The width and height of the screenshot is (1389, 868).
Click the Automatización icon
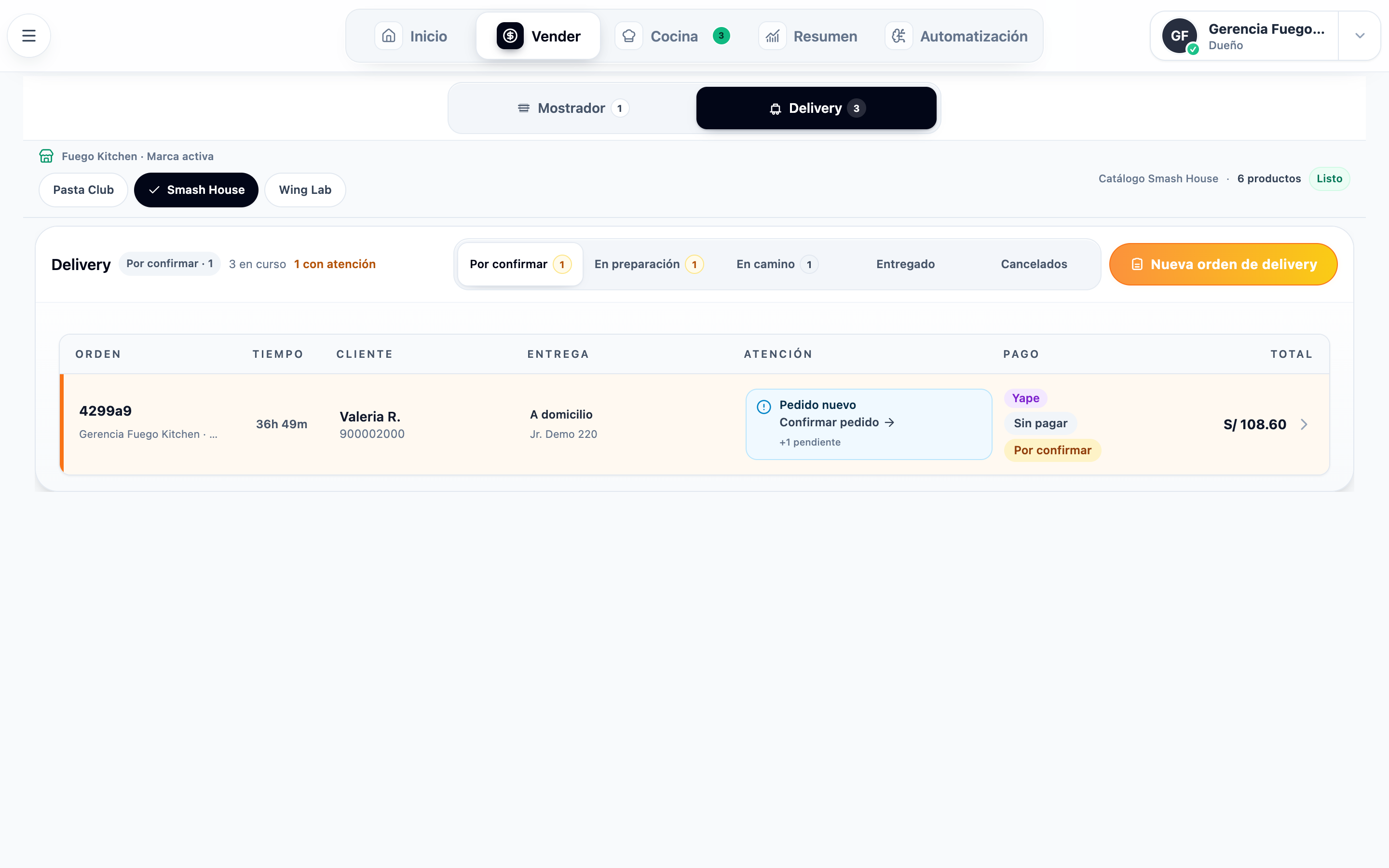[x=898, y=36]
